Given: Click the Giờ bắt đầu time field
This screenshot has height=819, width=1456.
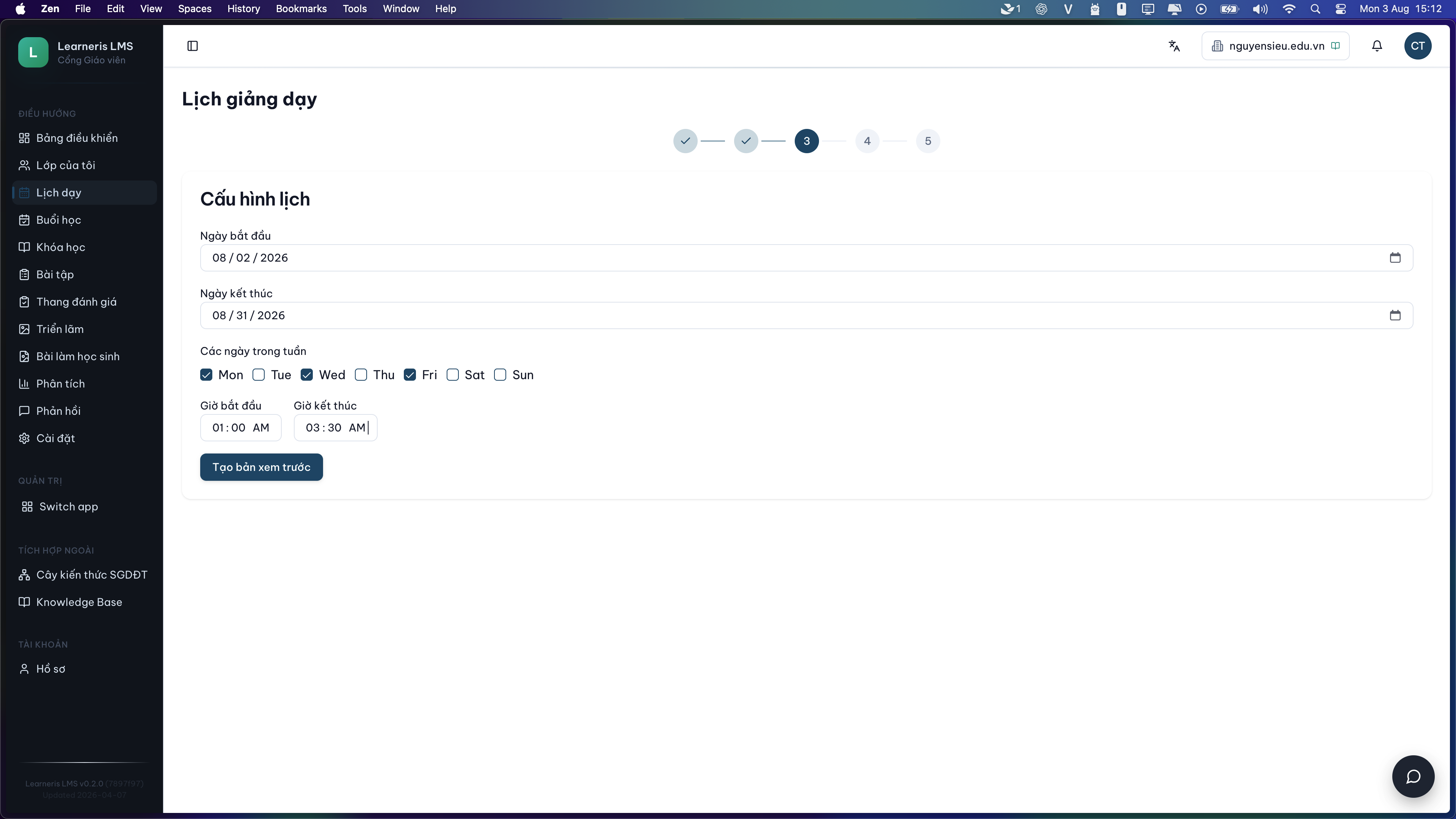Looking at the screenshot, I should (241, 428).
